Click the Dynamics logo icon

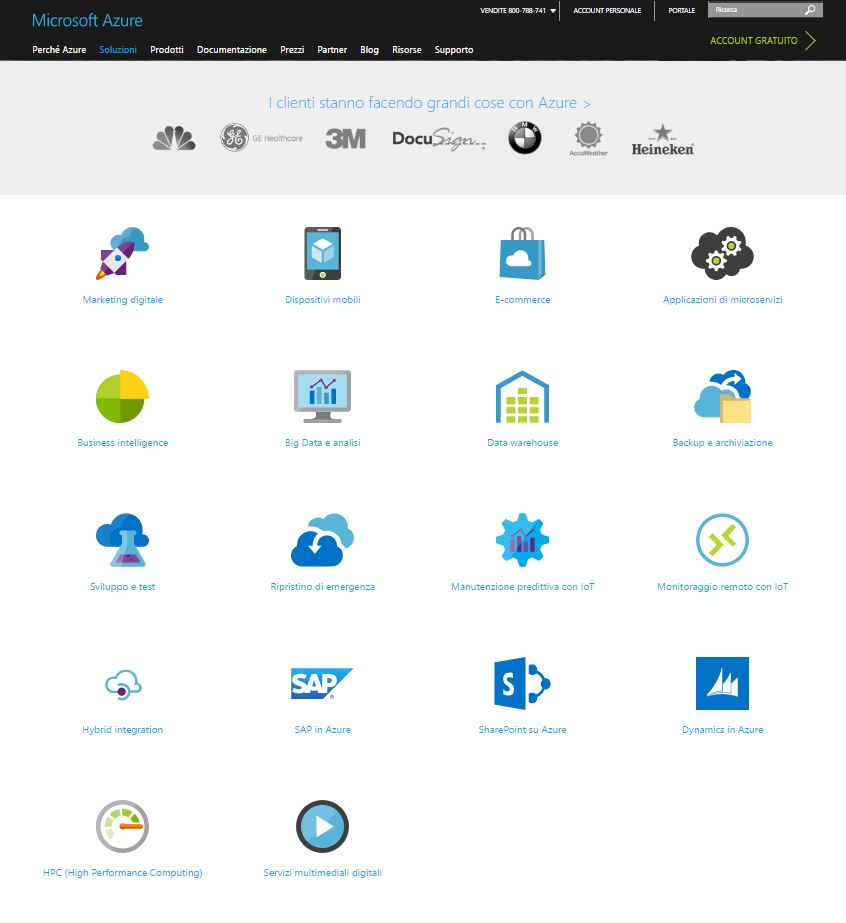722,683
